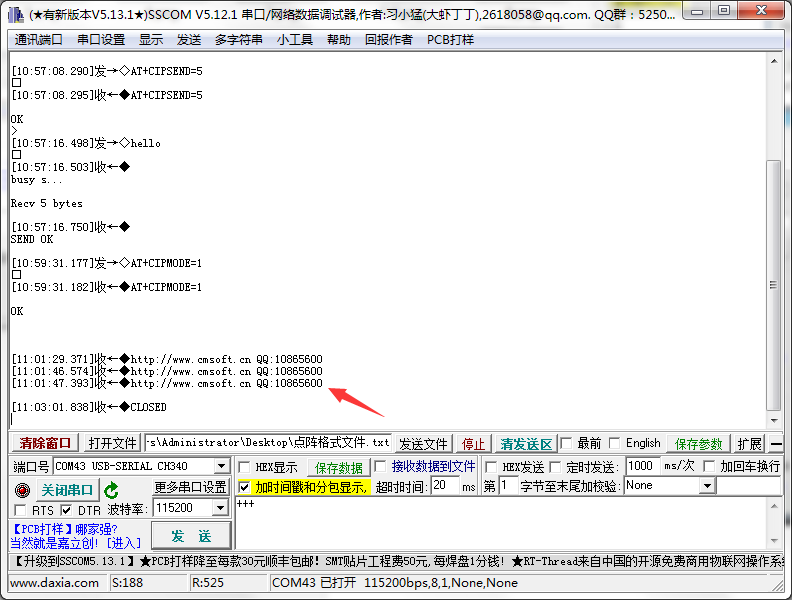Image resolution: width=792 pixels, height=600 pixels.
Task: Click the receive log scrollbar thumb
Action: [x=773, y=285]
